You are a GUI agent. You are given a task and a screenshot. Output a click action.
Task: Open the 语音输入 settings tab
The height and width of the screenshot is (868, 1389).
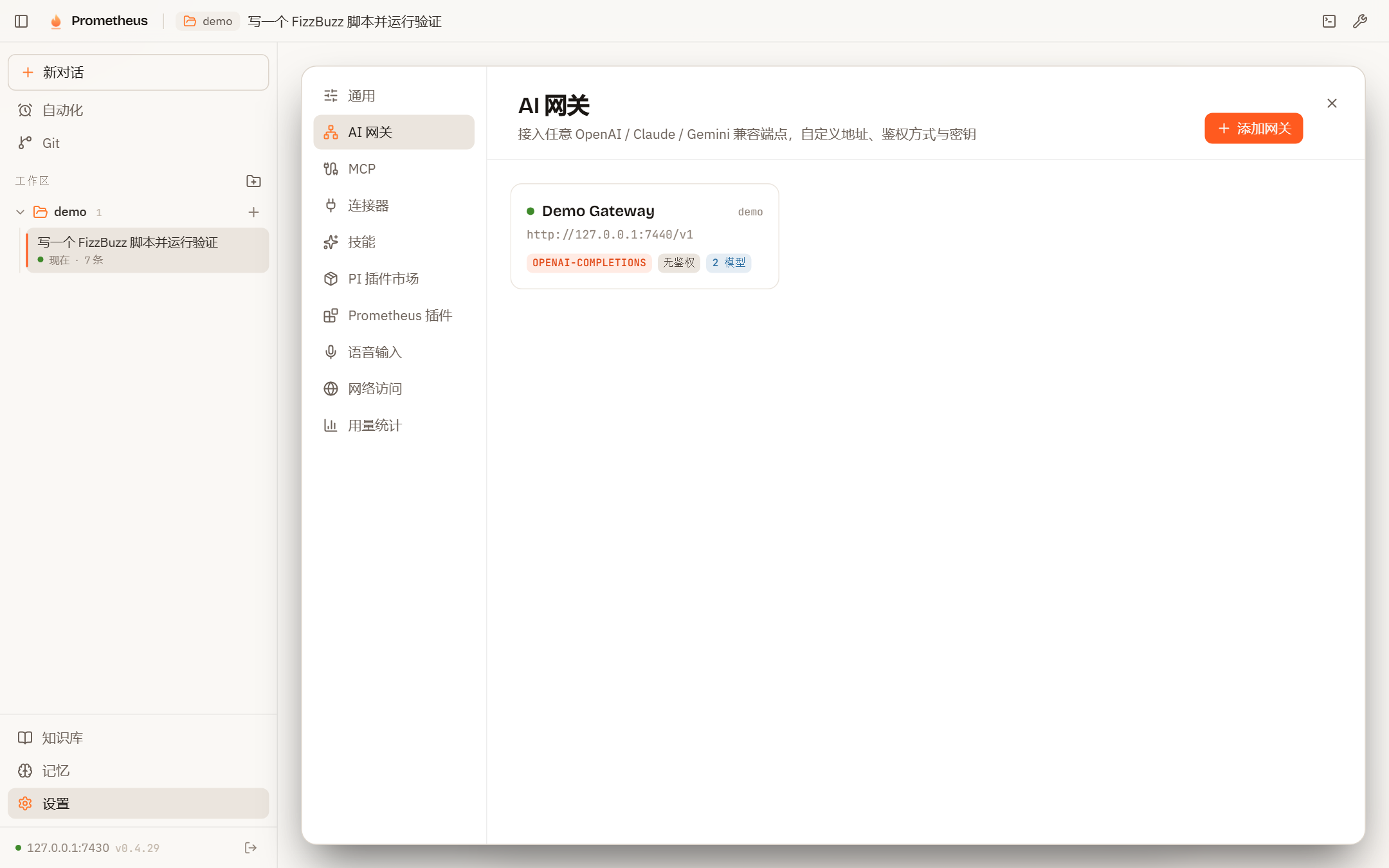[x=394, y=352]
